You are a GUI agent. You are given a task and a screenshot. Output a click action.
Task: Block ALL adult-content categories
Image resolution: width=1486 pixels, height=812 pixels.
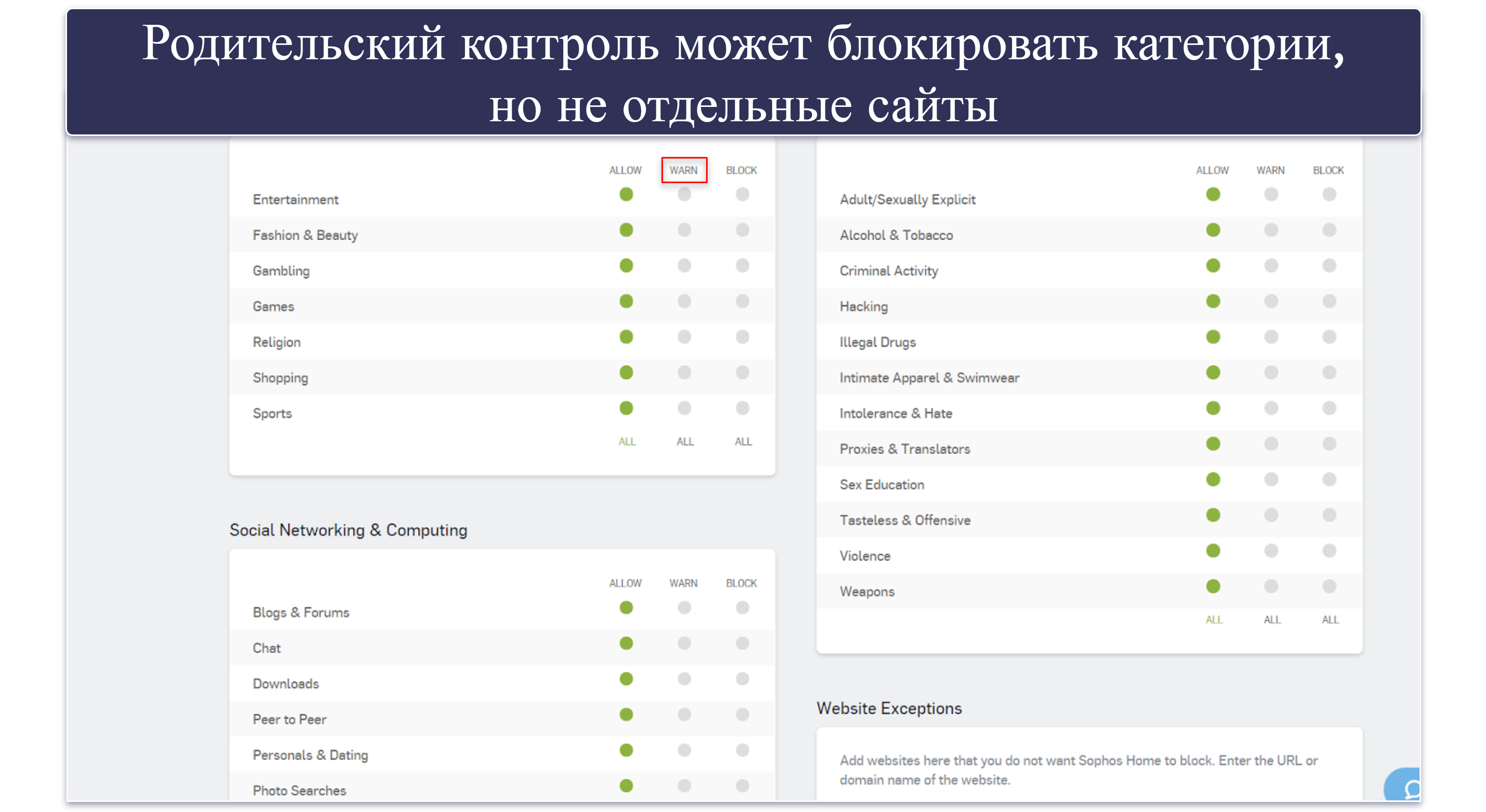[1330, 620]
